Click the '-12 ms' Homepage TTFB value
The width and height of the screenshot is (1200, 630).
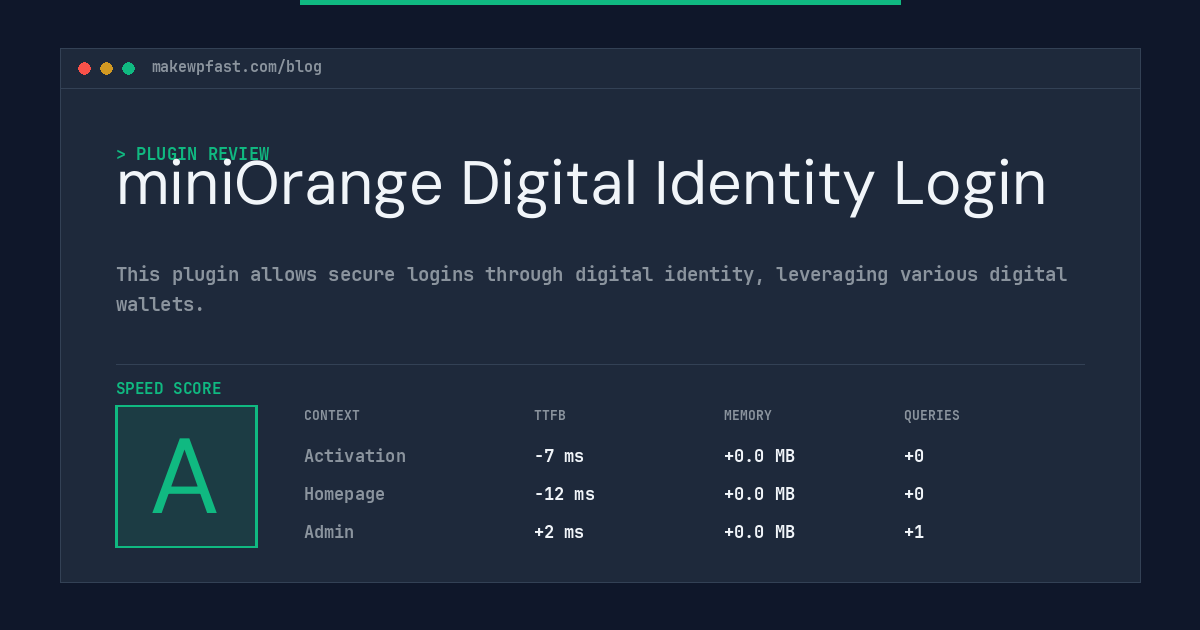564,494
